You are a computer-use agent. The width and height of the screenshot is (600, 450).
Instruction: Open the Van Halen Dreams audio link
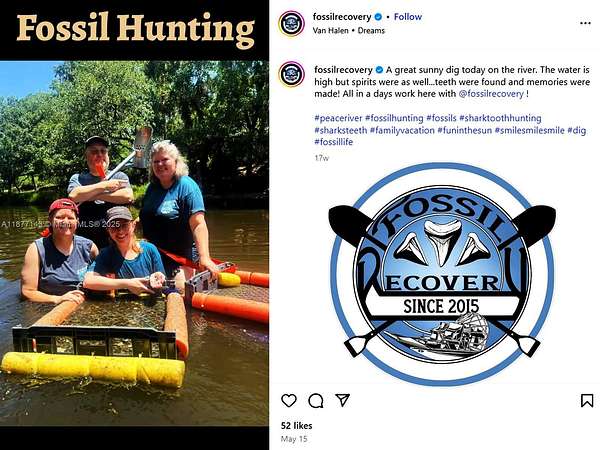[x=349, y=31]
